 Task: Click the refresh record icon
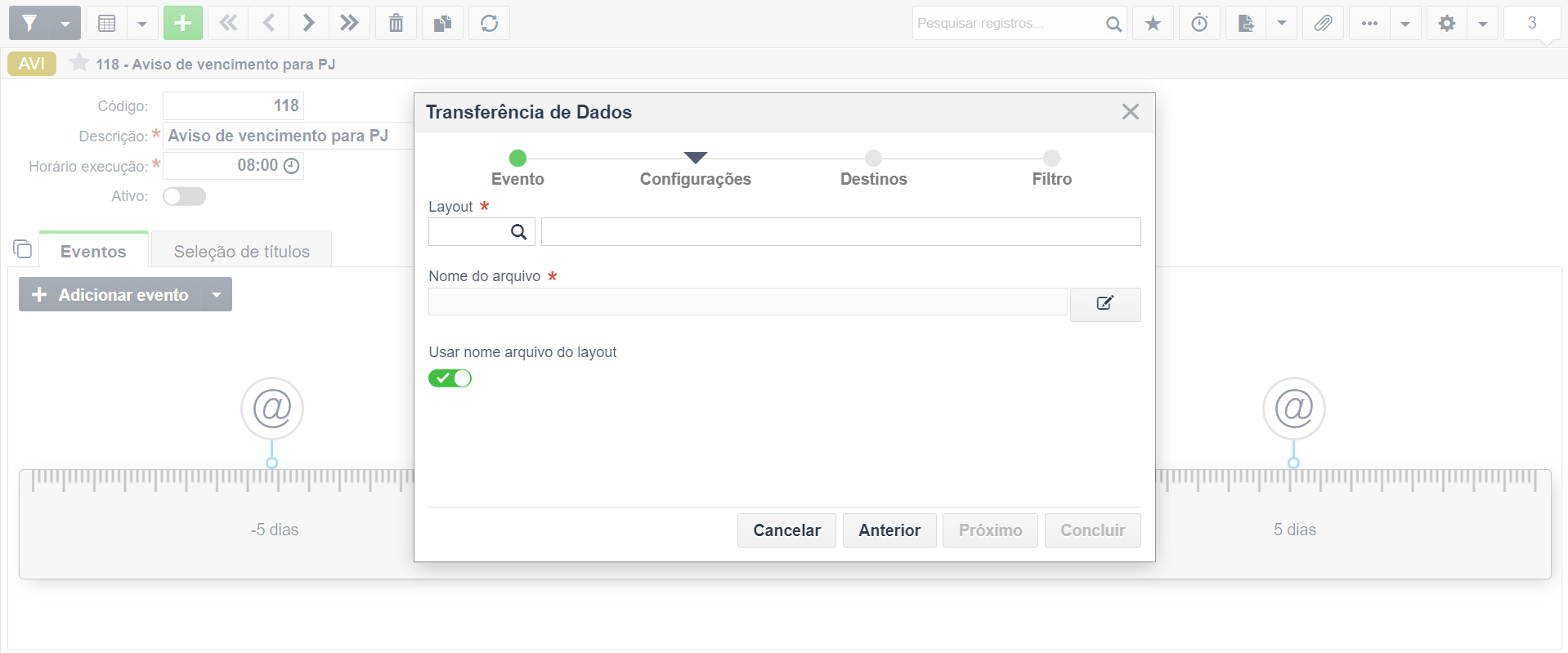pyautogui.click(x=489, y=23)
